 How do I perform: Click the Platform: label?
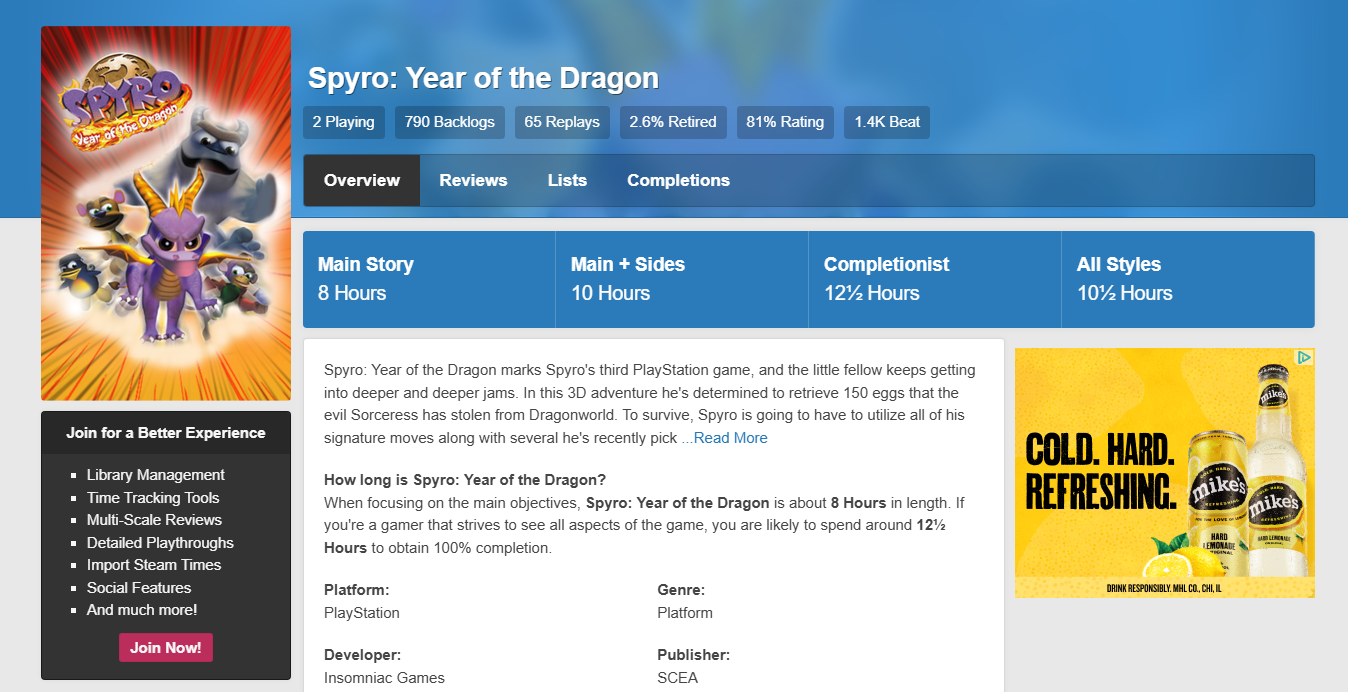tap(357, 590)
